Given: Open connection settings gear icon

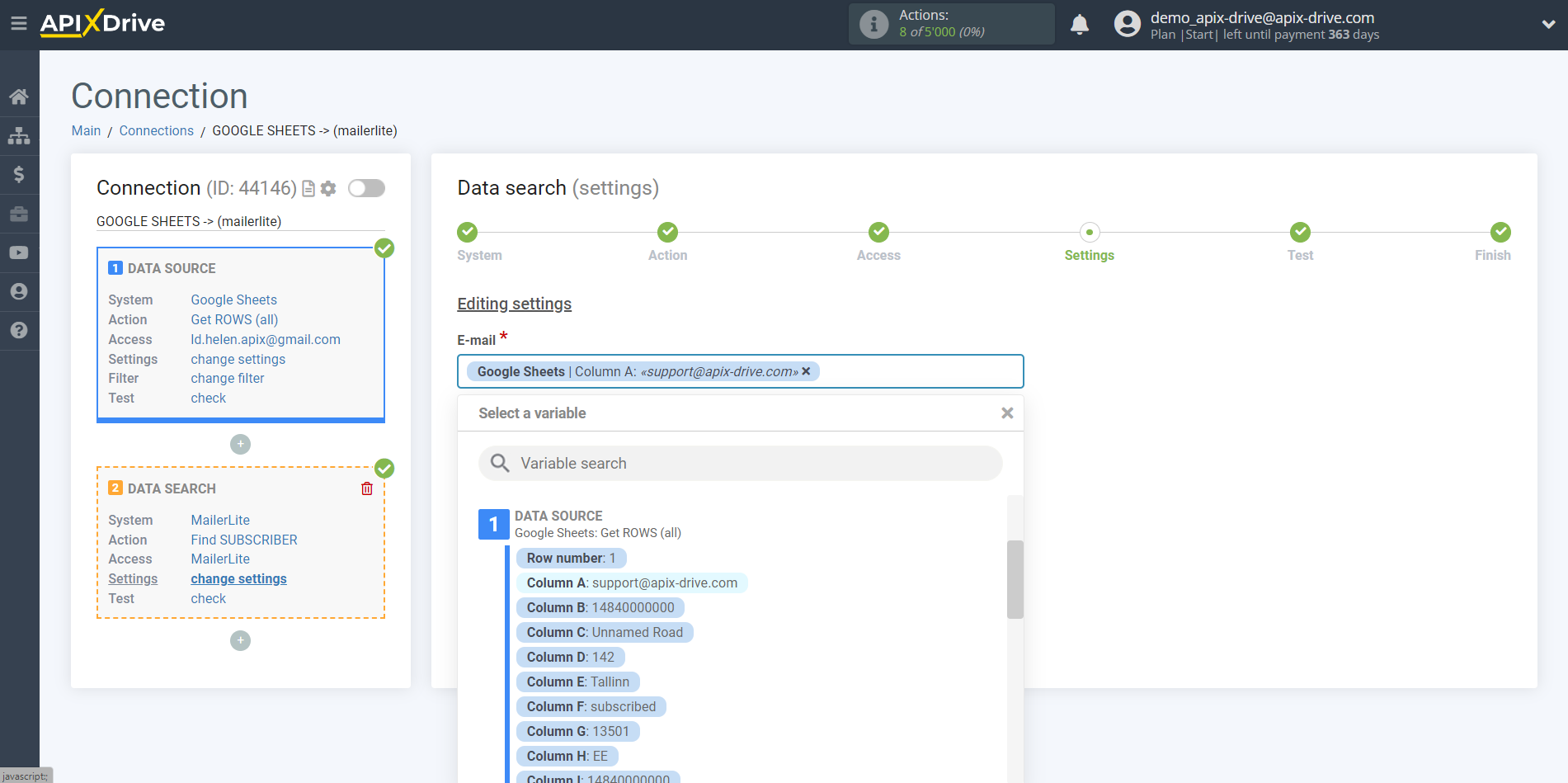Looking at the screenshot, I should tap(328, 189).
